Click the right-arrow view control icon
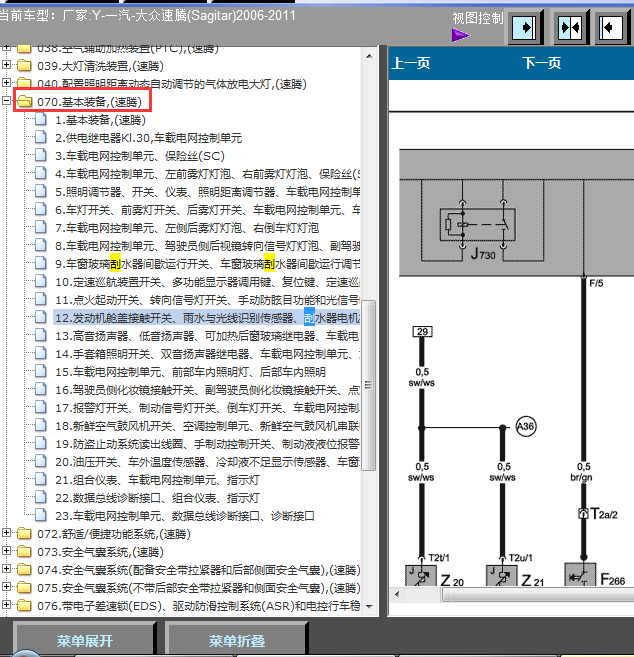This screenshot has height=657, width=634. [x=525, y=28]
